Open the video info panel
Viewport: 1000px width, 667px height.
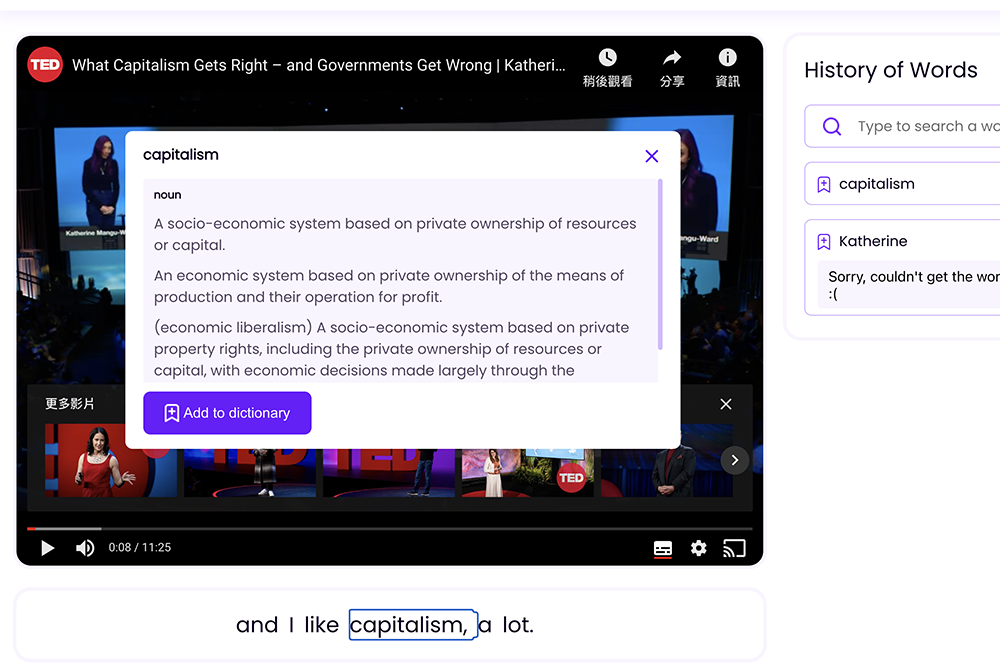pos(727,57)
